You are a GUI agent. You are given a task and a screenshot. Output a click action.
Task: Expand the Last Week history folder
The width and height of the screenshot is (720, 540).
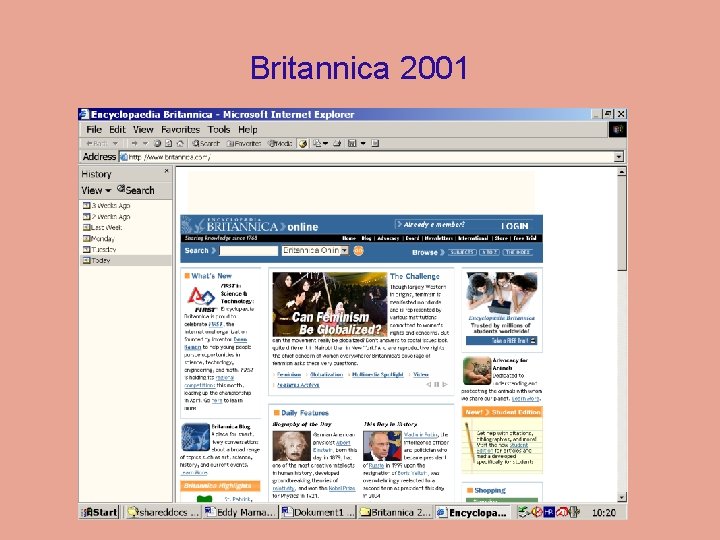tap(102, 227)
